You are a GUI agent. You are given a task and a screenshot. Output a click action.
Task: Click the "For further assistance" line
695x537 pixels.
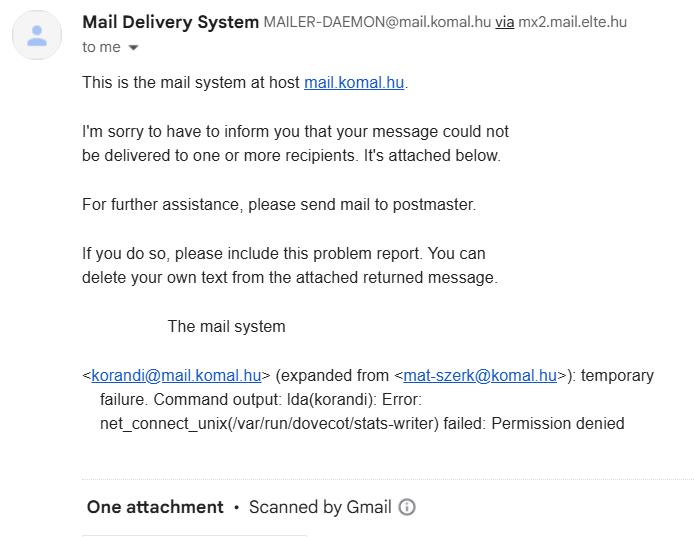coord(278,205)
